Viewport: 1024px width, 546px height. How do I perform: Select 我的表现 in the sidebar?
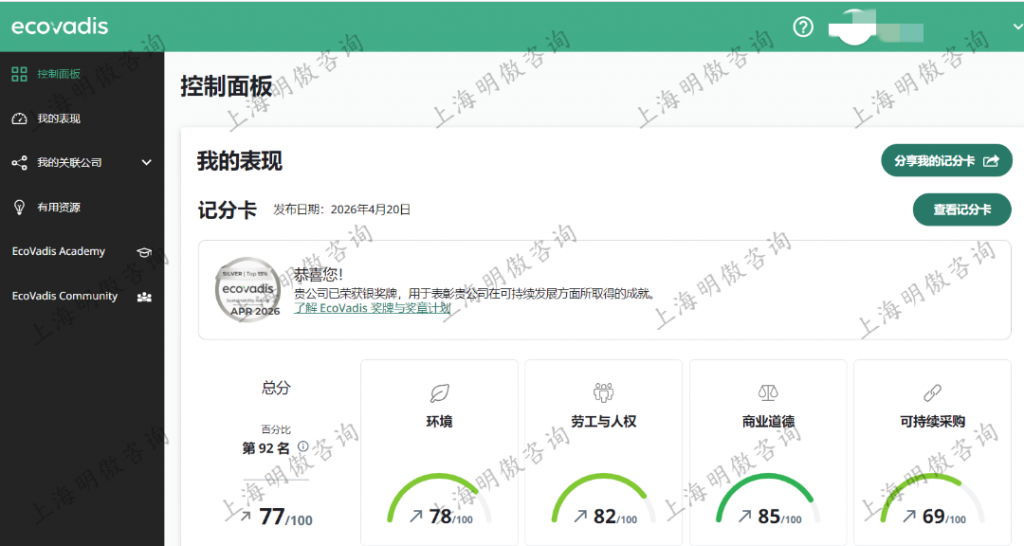pyautogui.click(x=59, y=119)
